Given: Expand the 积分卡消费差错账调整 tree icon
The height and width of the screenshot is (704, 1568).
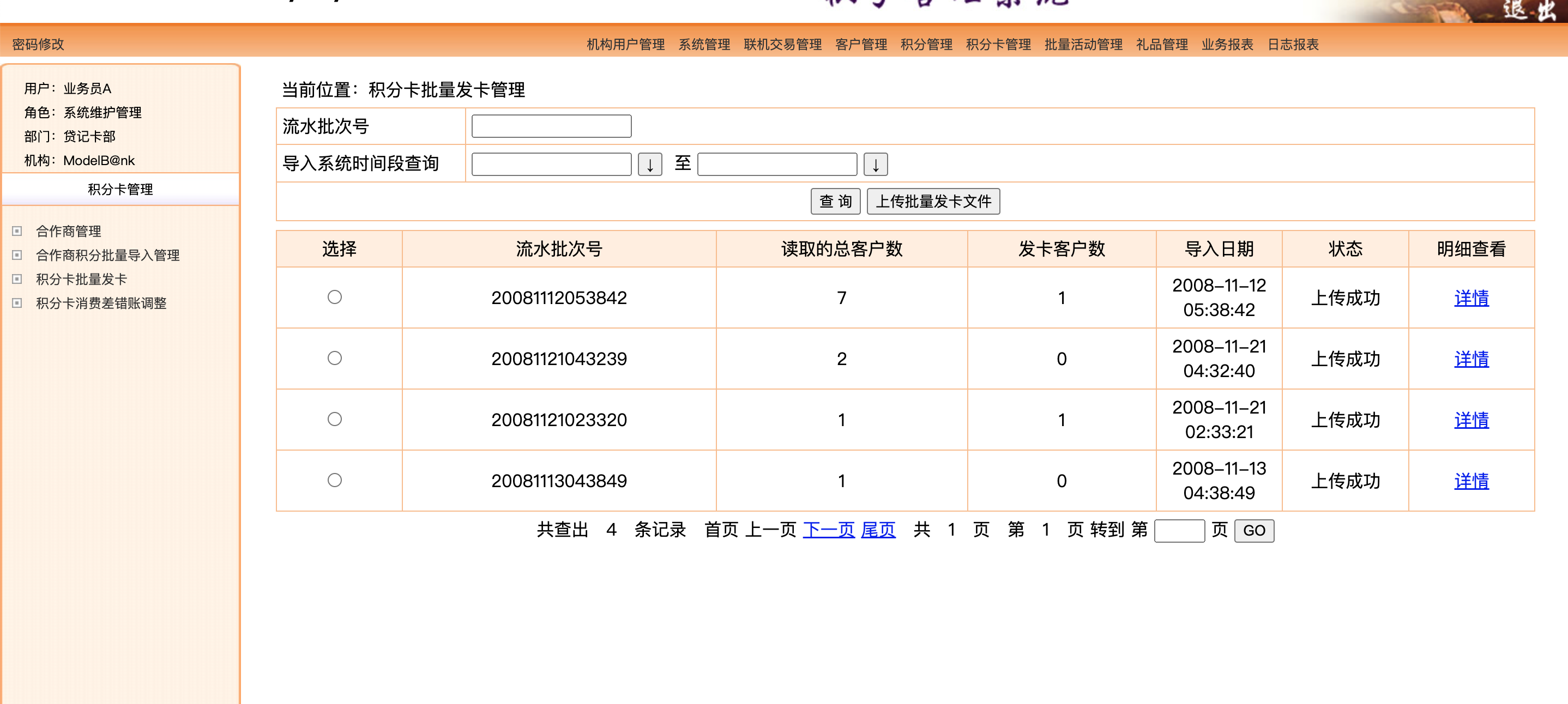Looking at the screenshot, I should [x=17, y=303].
